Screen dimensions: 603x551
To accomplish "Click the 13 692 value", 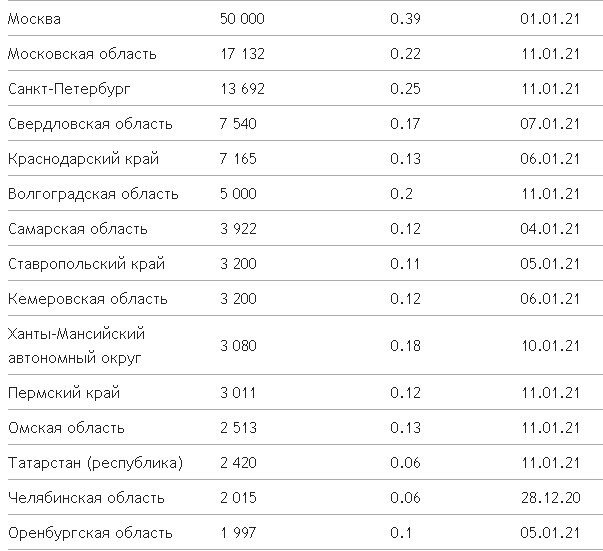I will [x=242, y=89].
